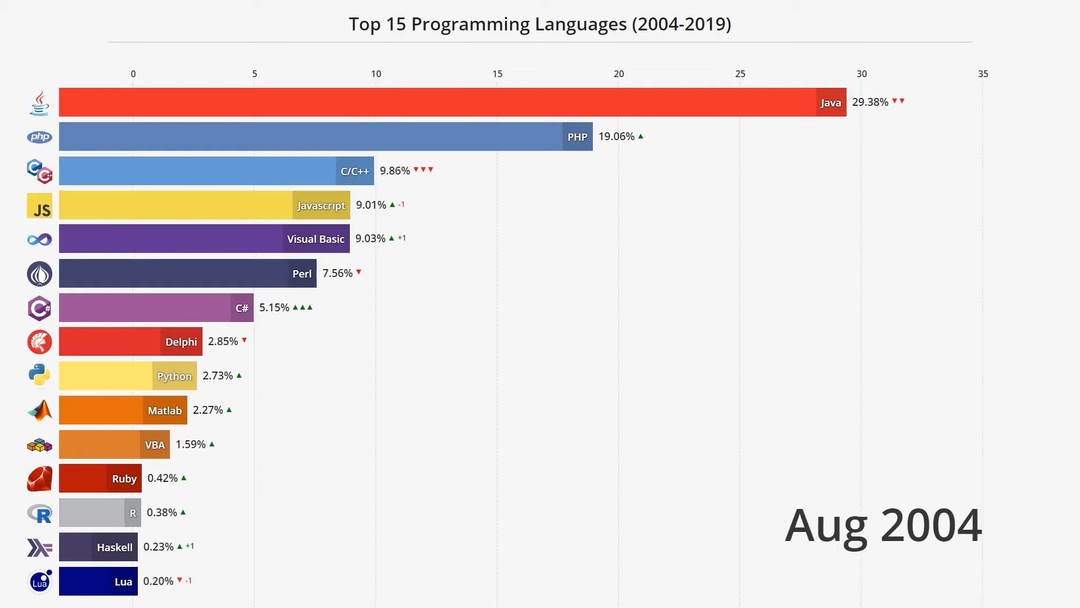Click the axis tick label 35
1080x608 pixels.
pos(983,74)
